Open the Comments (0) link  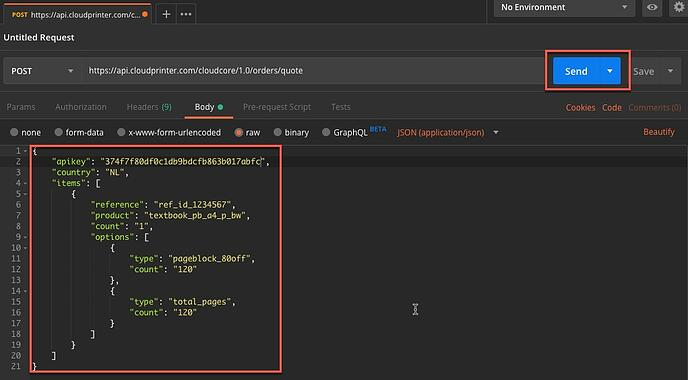655,108
